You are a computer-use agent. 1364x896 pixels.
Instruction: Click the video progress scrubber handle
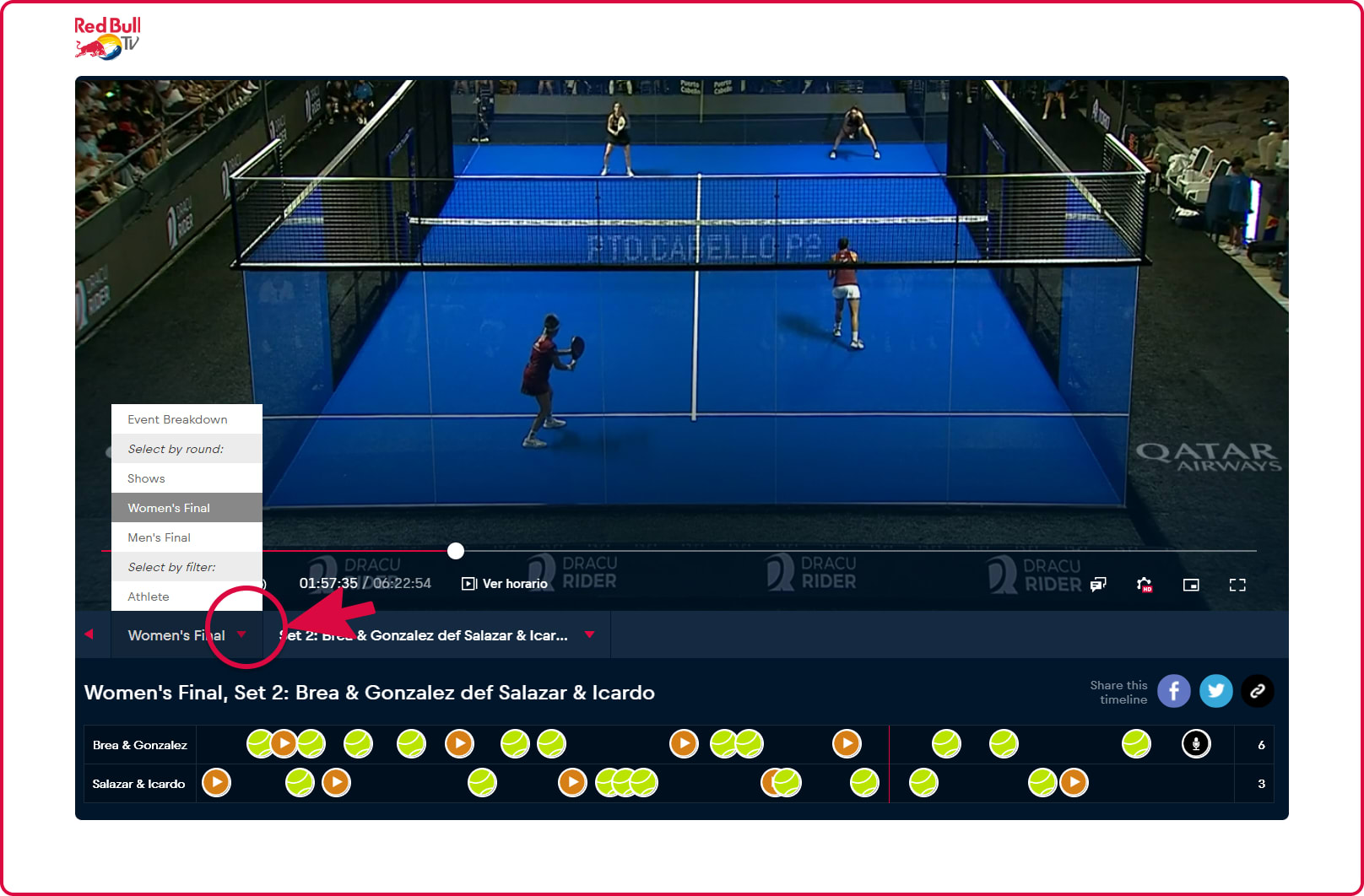click(x=456, y=551)
